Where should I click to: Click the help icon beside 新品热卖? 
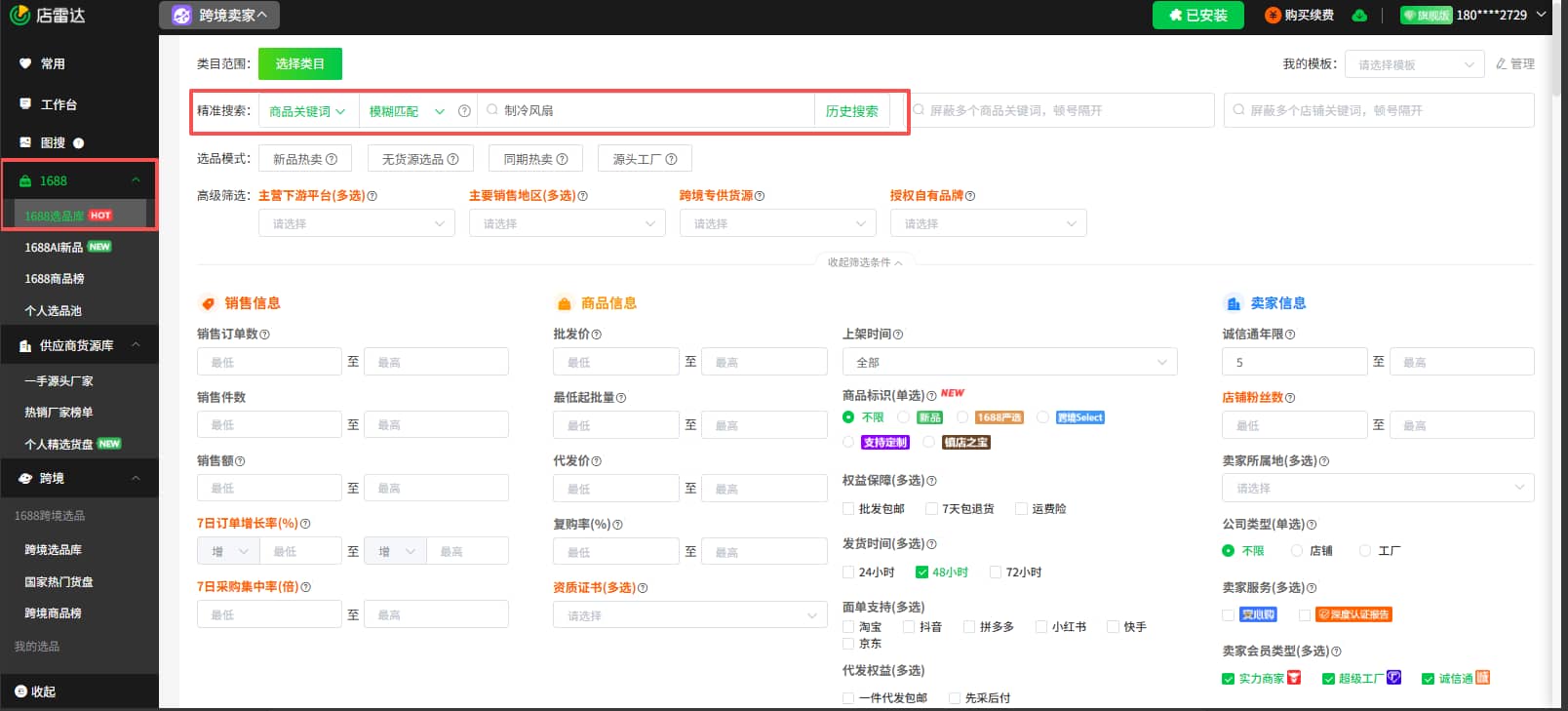click(332, 159)
